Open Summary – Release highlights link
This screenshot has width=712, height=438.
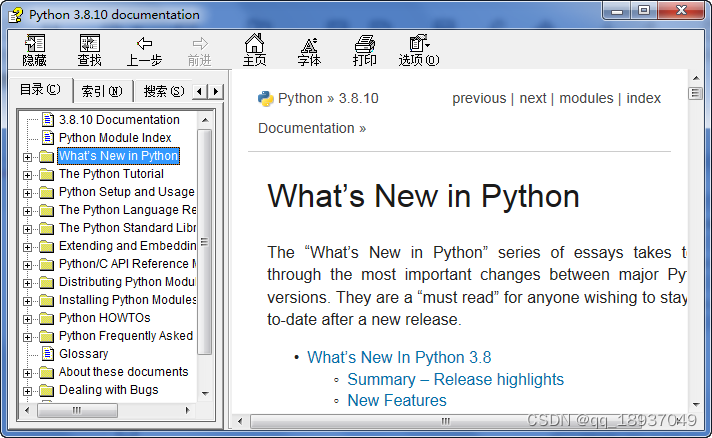[455, 379]
